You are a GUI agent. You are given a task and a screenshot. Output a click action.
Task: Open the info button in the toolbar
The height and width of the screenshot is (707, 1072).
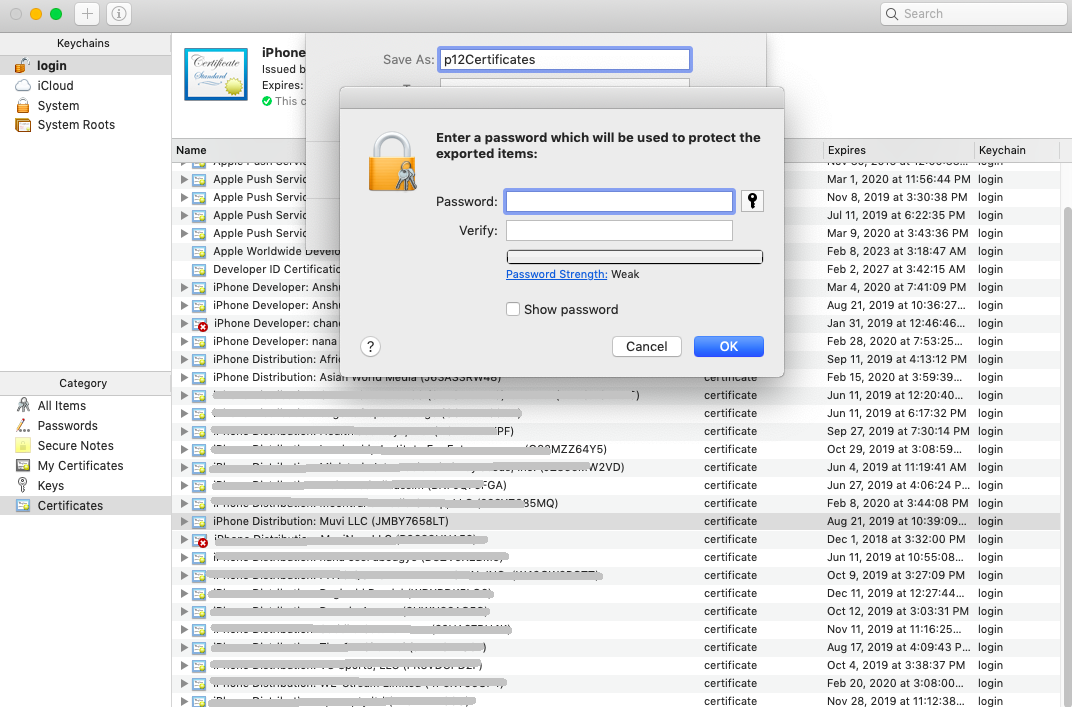pyautogui.click(x=119, y=14)
